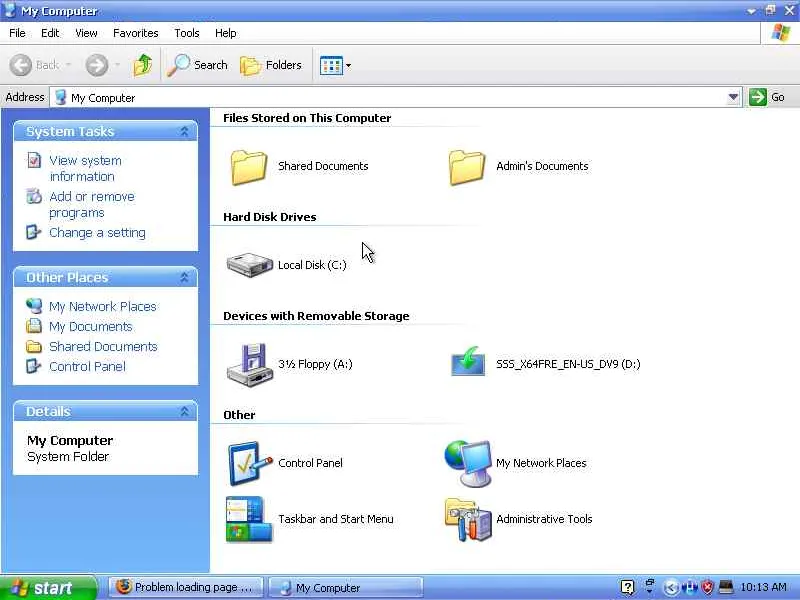Go to Shared Documents in Other Places

(103, 346)
